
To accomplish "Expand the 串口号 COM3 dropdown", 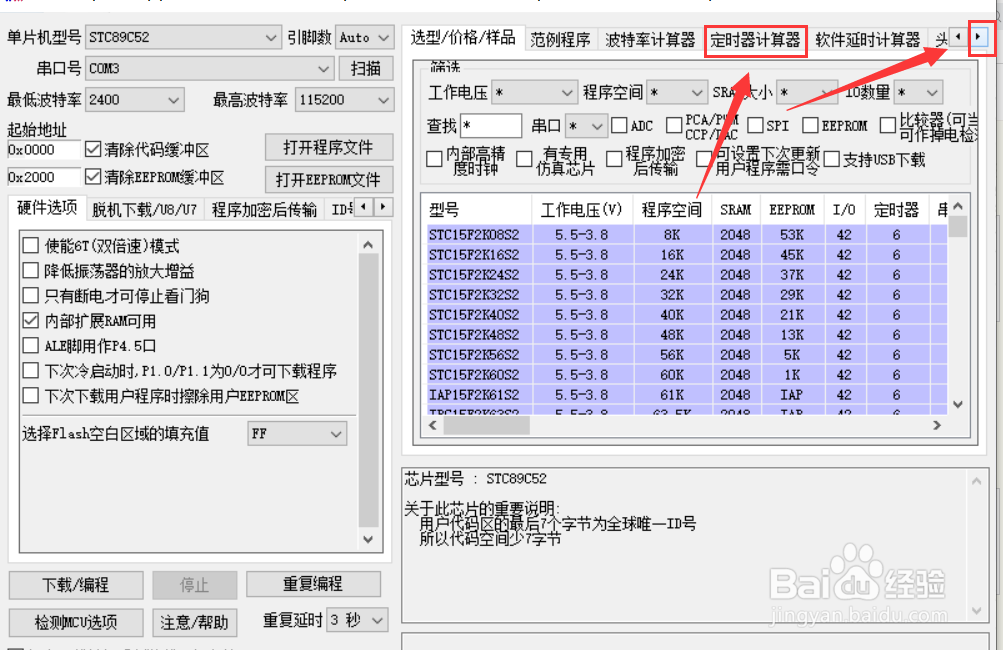I will (x=210, y=68).
